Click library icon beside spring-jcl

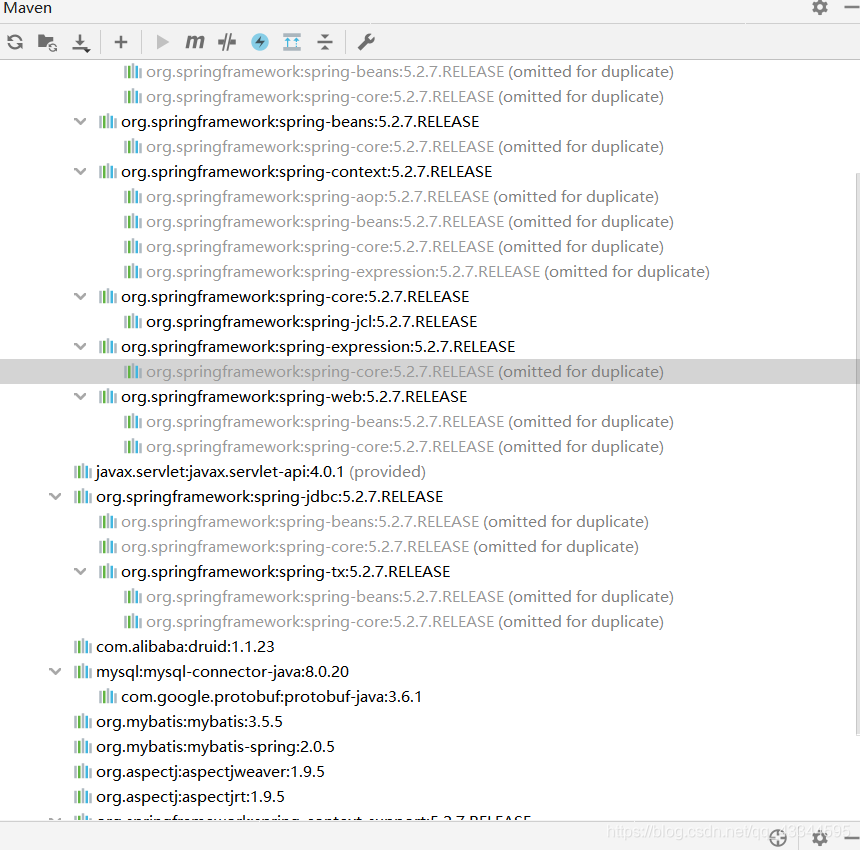point(133,321)
